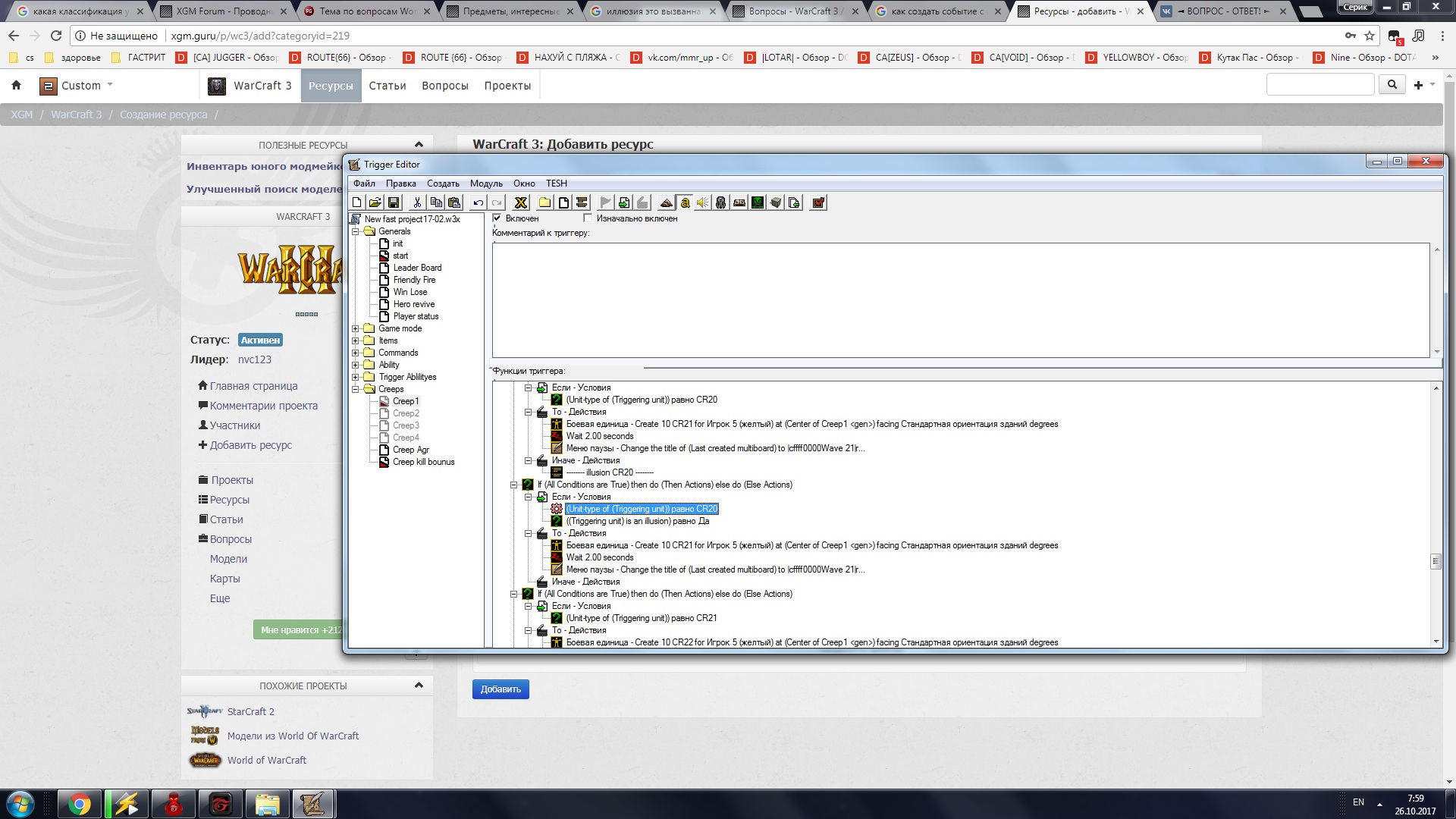The image size is (1456, 819).
Task: Uncheck the 'Включен' checkbox
Action: [x=497, y=218]
